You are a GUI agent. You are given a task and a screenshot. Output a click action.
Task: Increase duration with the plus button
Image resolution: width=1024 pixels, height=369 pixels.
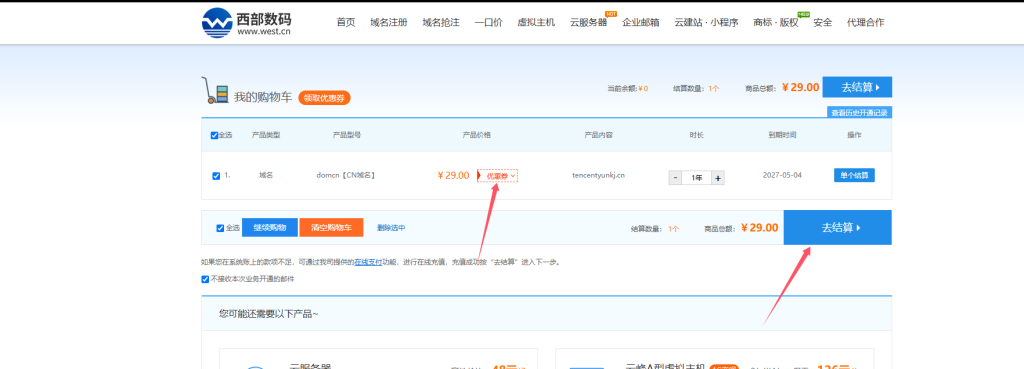pyautogui.click(x=718, y=178)
